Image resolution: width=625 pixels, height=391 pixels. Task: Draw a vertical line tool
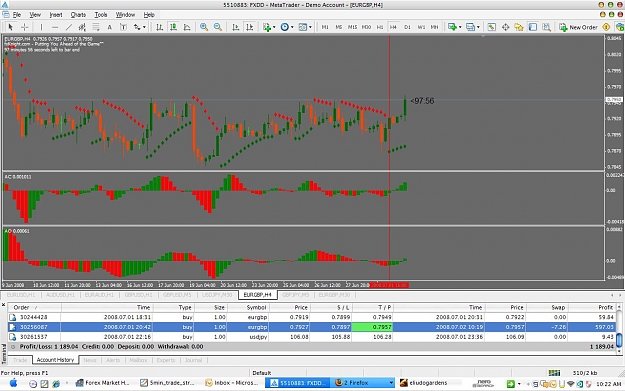[41, 27]
